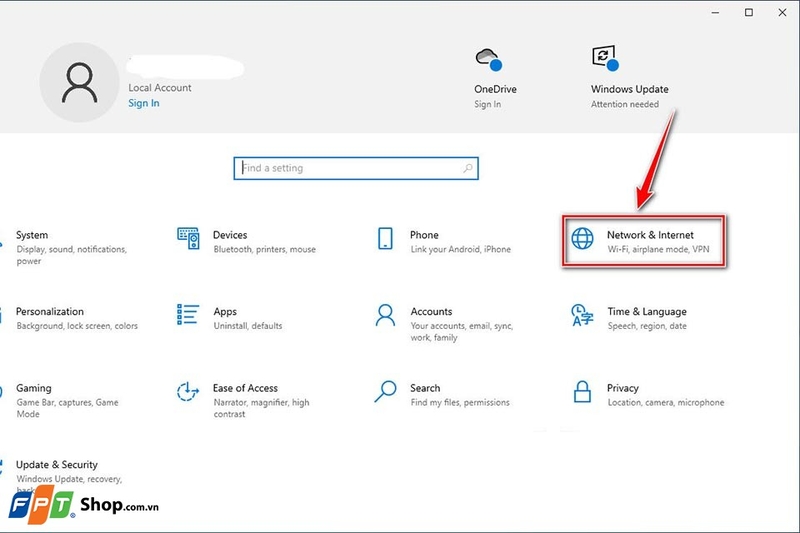Click the Time & Language heading
800x533 pixels.
[647, 312]
